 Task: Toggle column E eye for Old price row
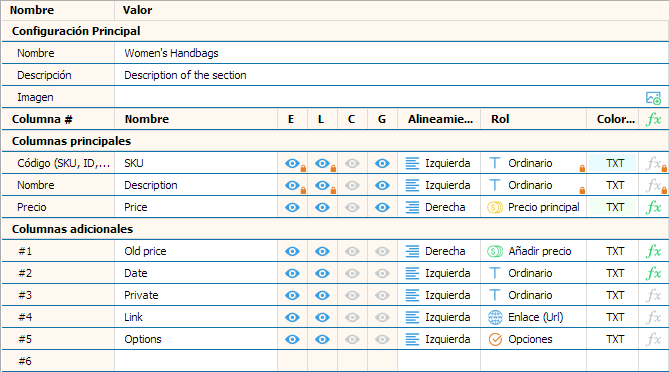coord(292,251)
